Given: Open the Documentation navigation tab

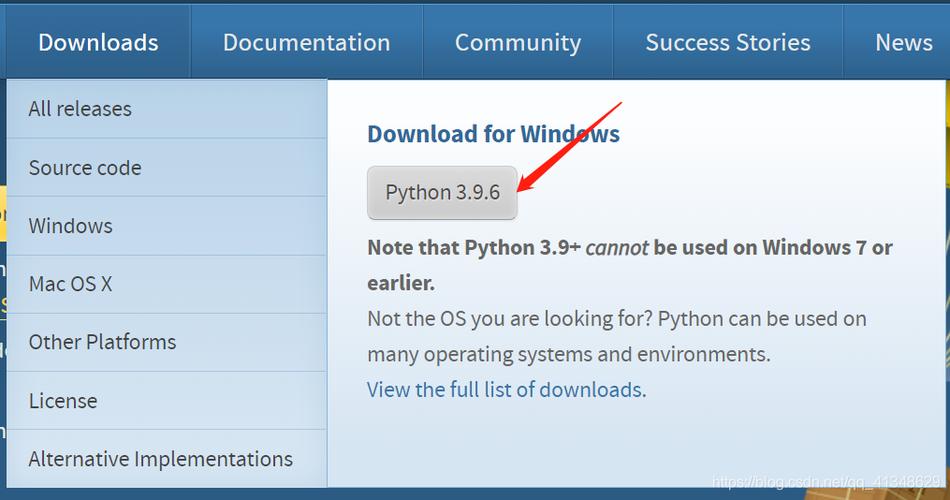Looking at the screenshot, I should point(307,42).
